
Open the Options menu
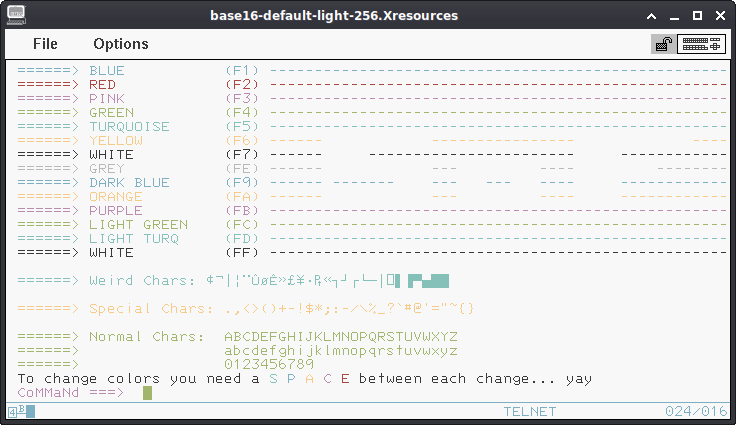[121, 44]
